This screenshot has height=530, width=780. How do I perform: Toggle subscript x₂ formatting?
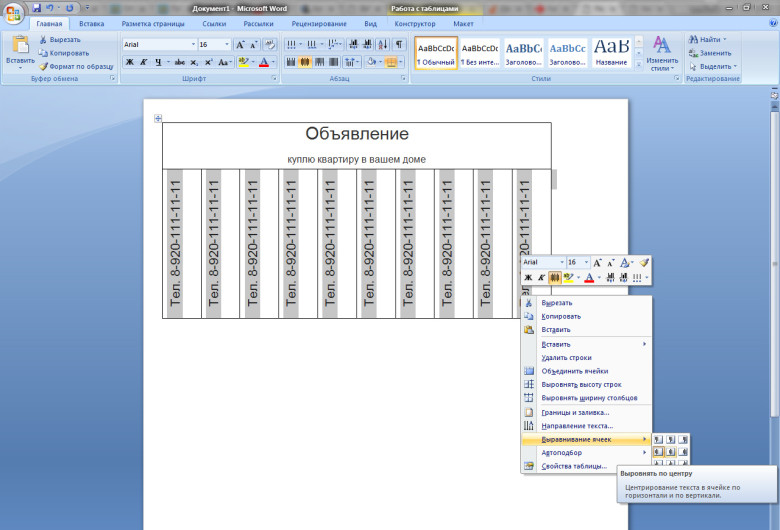click(194, 62)
